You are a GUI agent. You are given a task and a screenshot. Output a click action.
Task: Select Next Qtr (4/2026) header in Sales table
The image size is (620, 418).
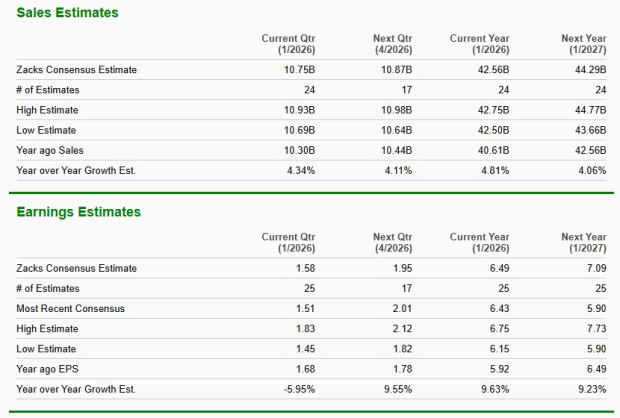pos(393,44)
